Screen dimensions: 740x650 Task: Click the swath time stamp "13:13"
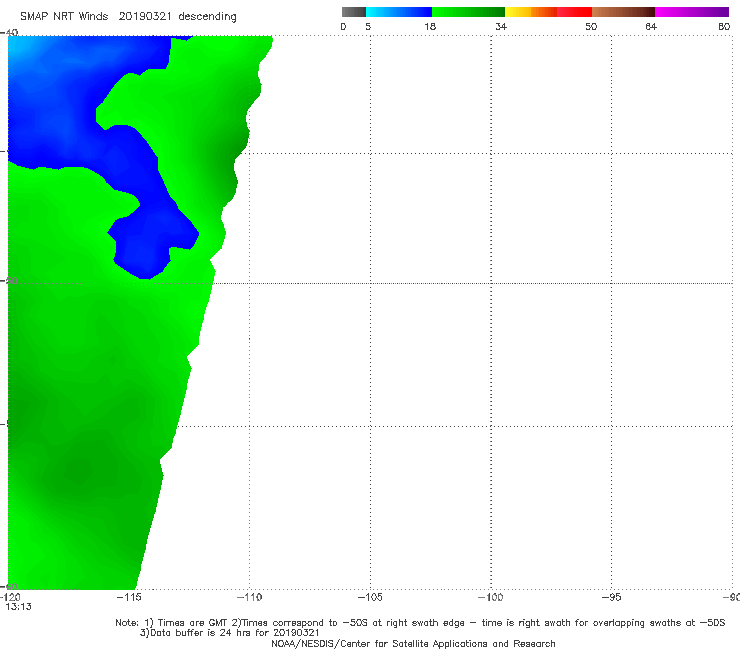(x=18, y=607)
